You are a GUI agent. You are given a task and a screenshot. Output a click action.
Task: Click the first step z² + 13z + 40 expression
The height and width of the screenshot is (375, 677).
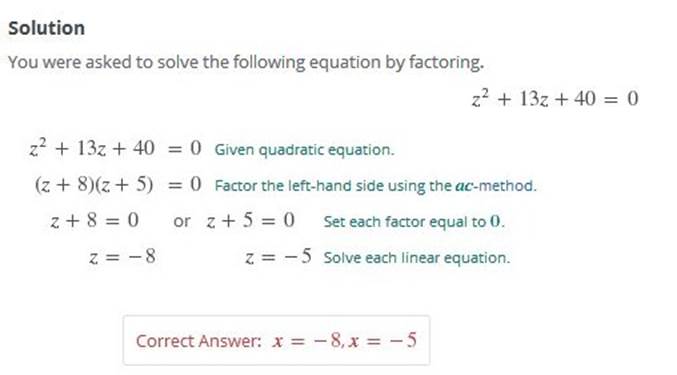point(92,148)
